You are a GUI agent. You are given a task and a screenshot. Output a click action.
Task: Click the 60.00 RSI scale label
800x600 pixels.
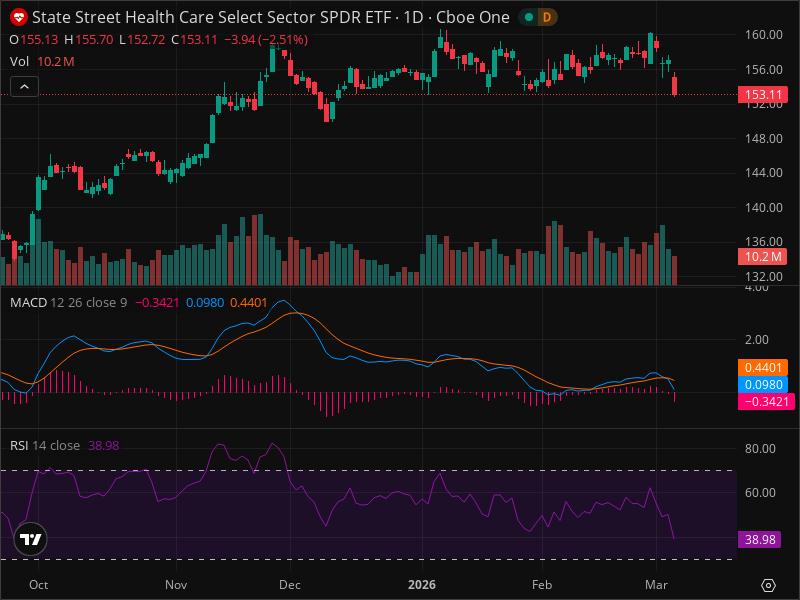pyautogui.click(x=760, y=492)
